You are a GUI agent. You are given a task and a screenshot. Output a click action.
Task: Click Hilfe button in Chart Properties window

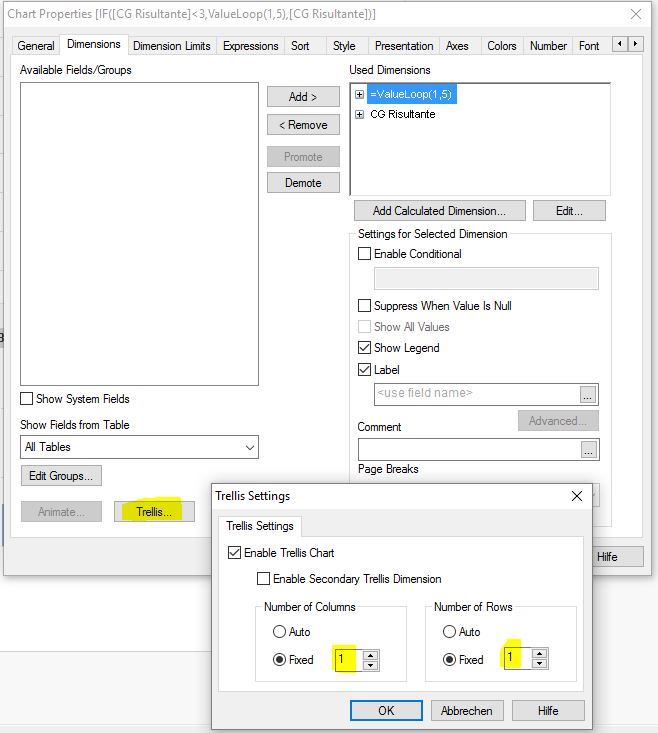tap(617, 557)
